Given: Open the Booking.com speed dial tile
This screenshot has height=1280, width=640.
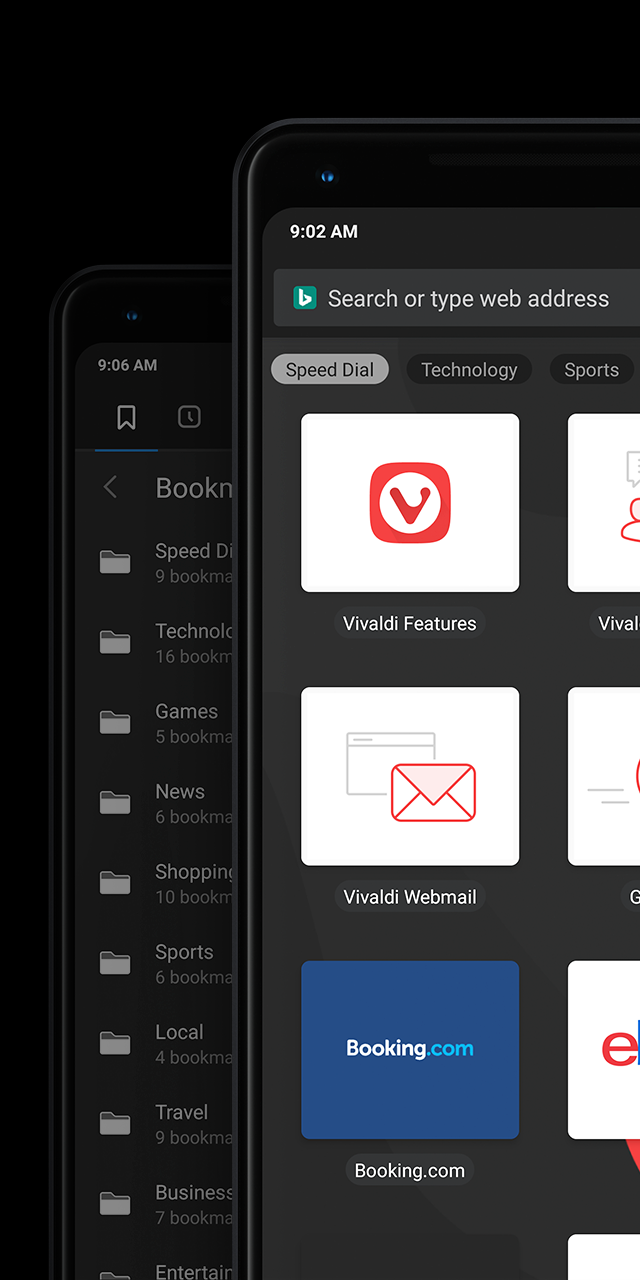Looking at the screenshot, I should tap(410, 1049).
